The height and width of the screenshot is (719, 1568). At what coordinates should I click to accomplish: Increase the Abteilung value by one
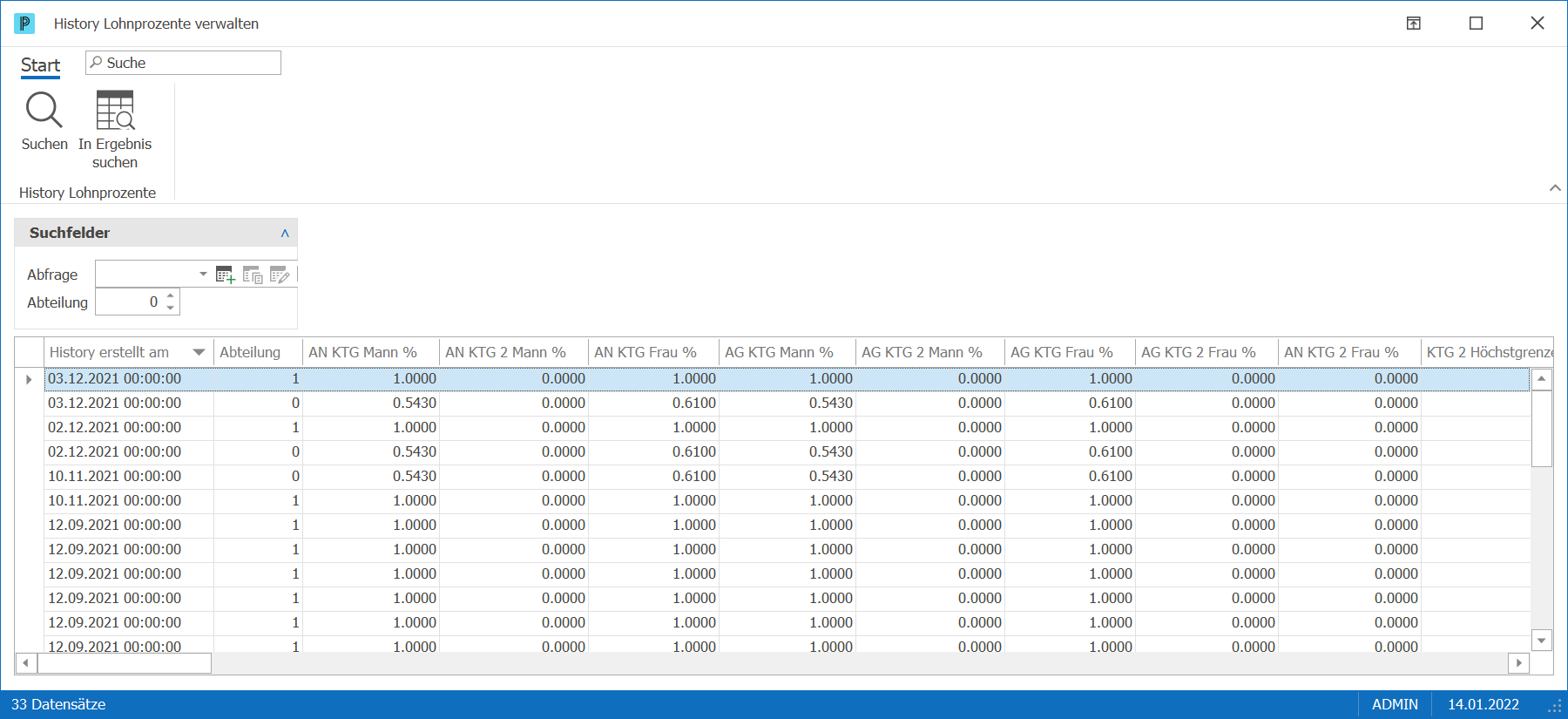(x=171, y=296)
